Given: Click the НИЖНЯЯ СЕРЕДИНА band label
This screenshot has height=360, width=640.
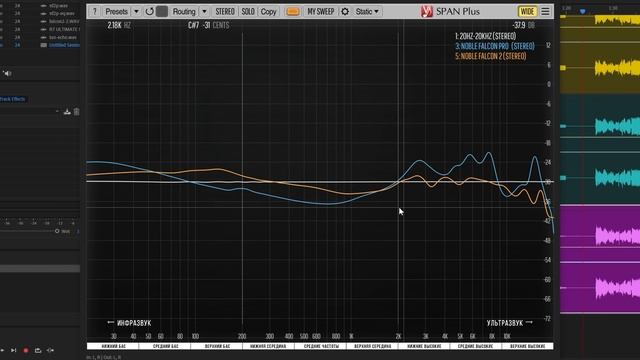Looking at the screenshot, I should pos(268,346).
